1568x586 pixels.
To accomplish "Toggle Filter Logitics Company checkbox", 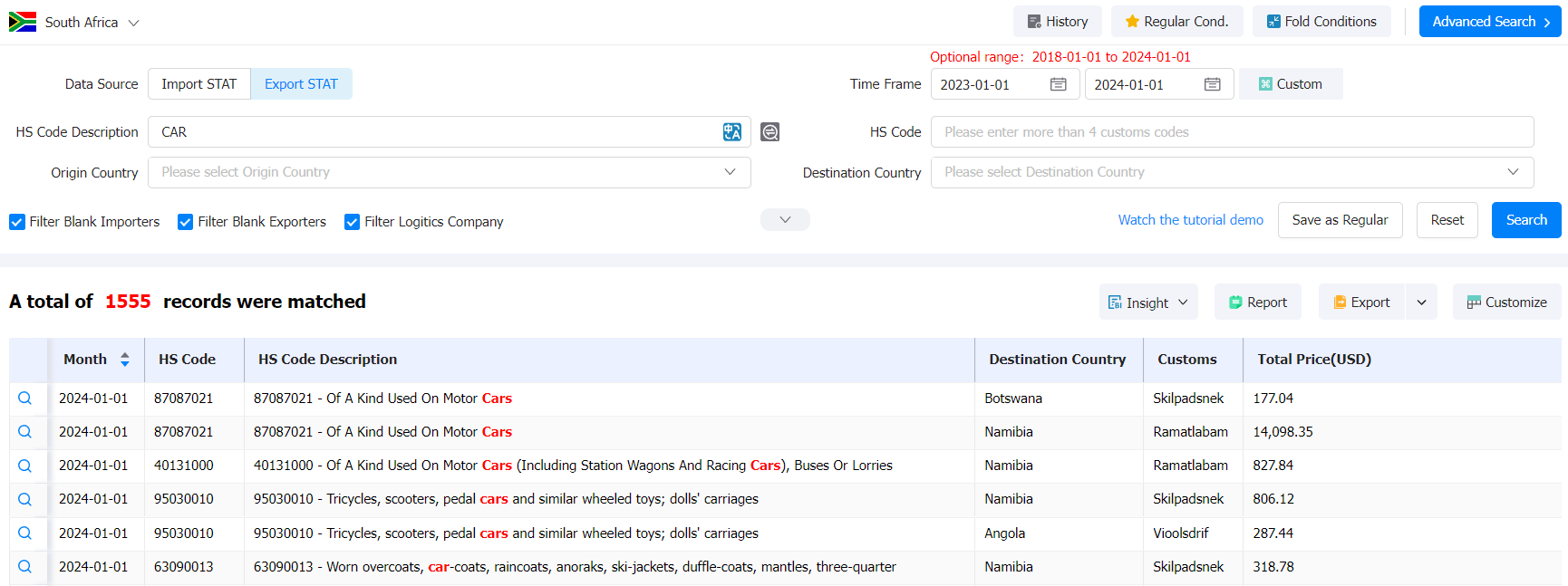I will pos(353,222).
